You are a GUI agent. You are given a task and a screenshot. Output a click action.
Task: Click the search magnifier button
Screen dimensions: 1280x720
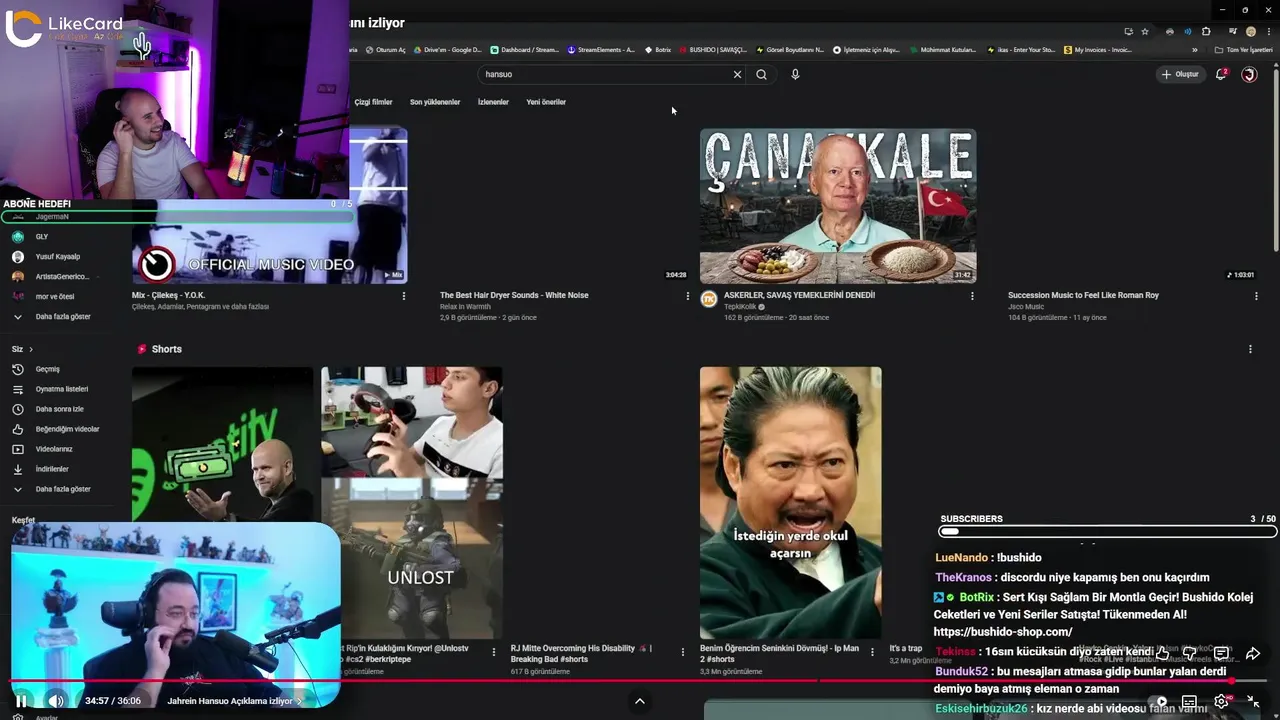(761, 74)
